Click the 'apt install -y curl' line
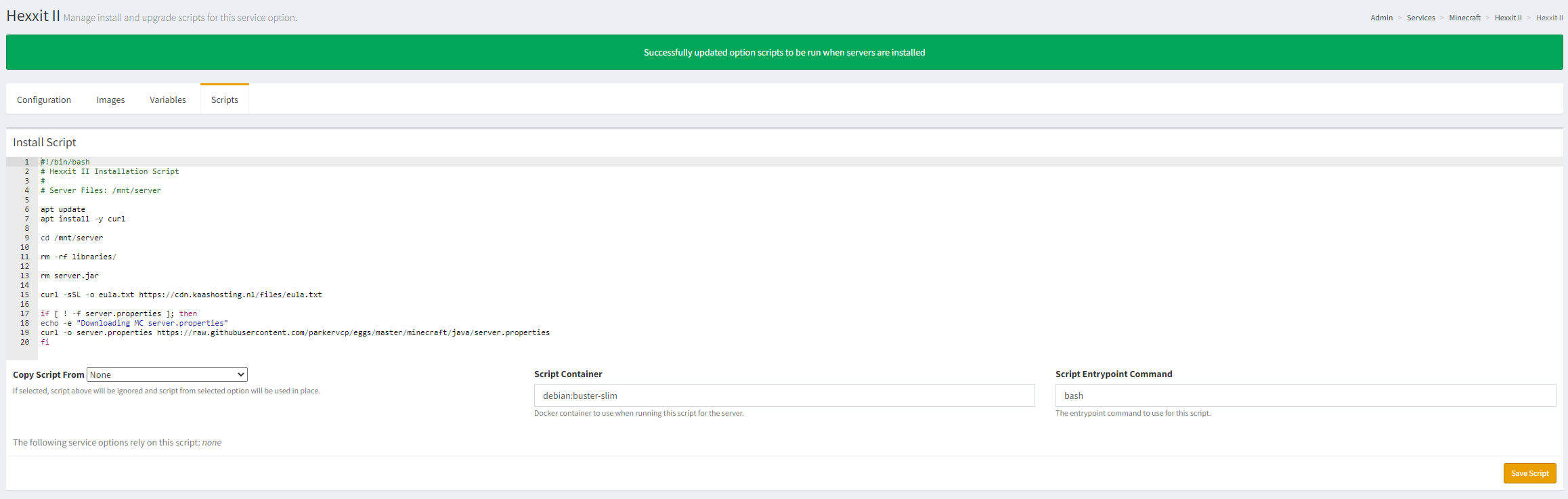This screenshot has width=1568, height=499. (x=83, y=219)
